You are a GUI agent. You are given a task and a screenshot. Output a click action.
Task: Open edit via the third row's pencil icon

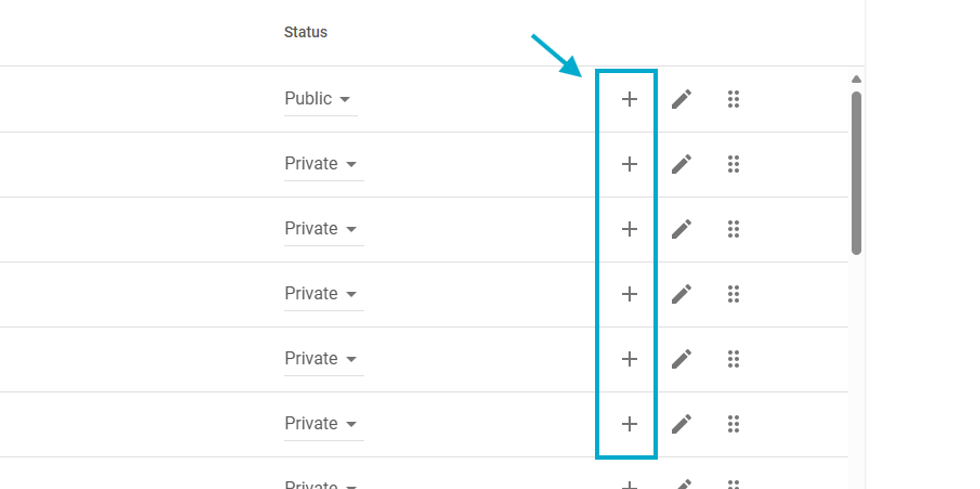[681, 229]
